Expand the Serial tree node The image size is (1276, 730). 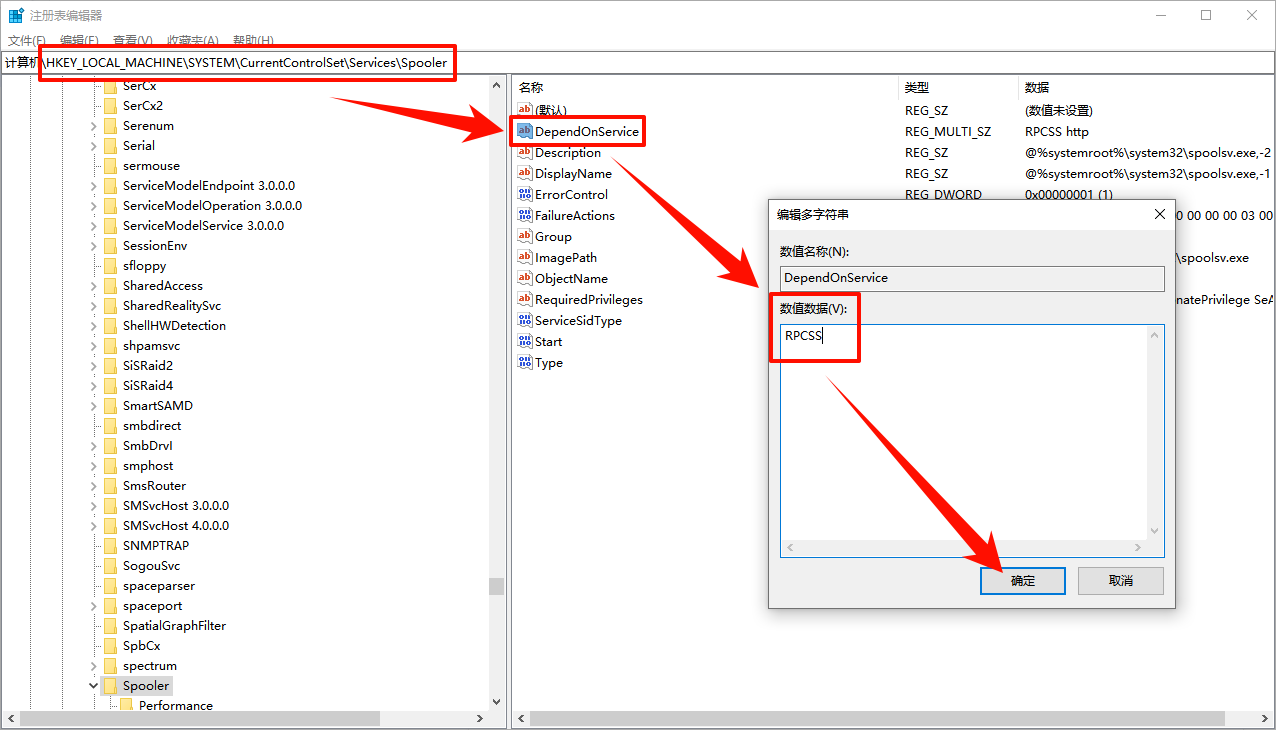tap(93, 146)
